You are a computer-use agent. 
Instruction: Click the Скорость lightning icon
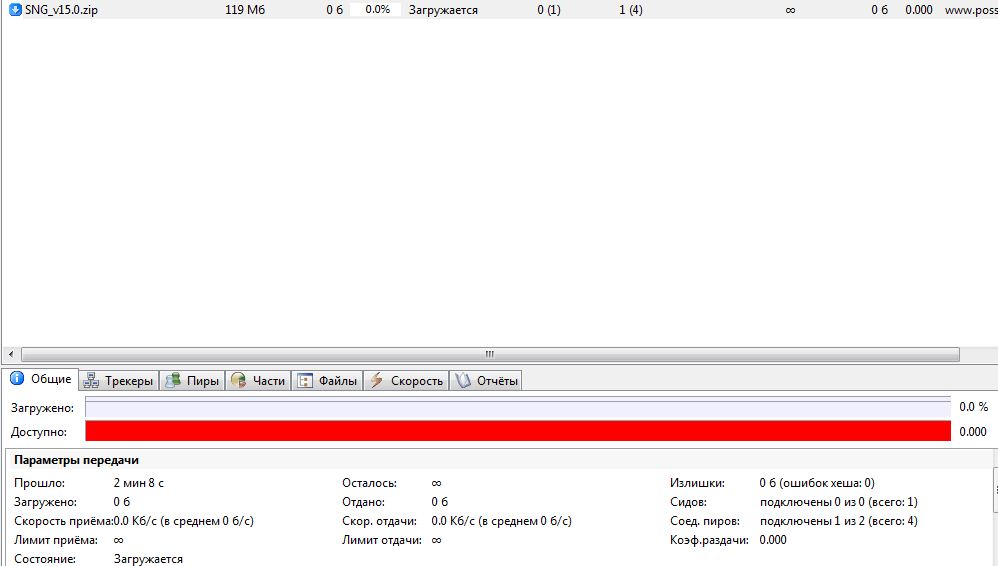[x=376, y=380]
